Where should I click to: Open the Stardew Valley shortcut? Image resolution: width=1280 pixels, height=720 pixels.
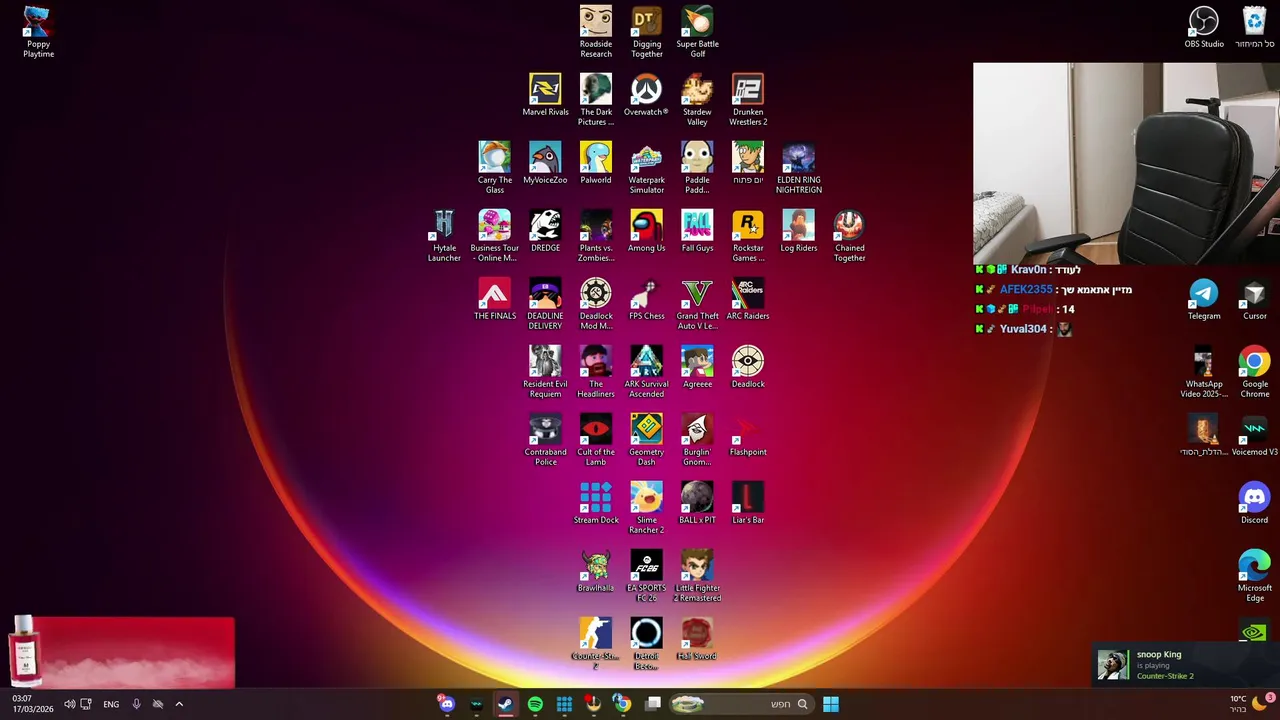click(x=697, y=100)
